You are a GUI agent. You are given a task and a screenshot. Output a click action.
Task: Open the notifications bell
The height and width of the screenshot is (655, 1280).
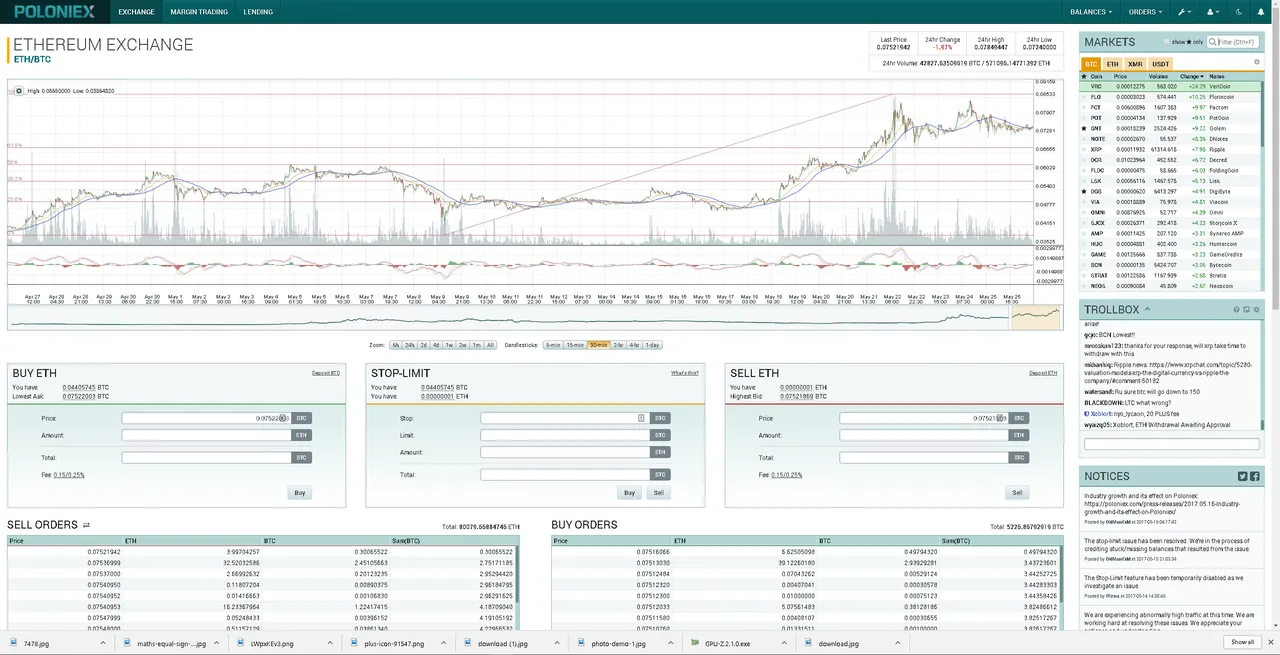1262,12
